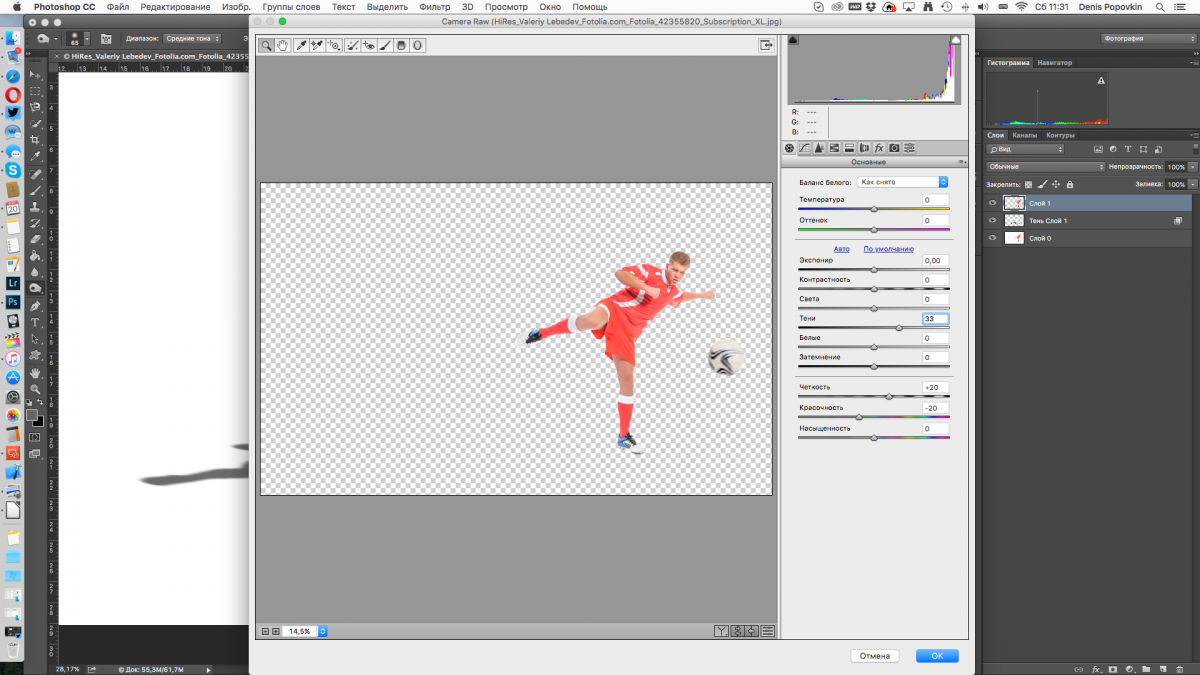The width and height of the screenshot is (1200, 675).
Task: Hide the Слой 1 layer
Action: tap(993, 203)
